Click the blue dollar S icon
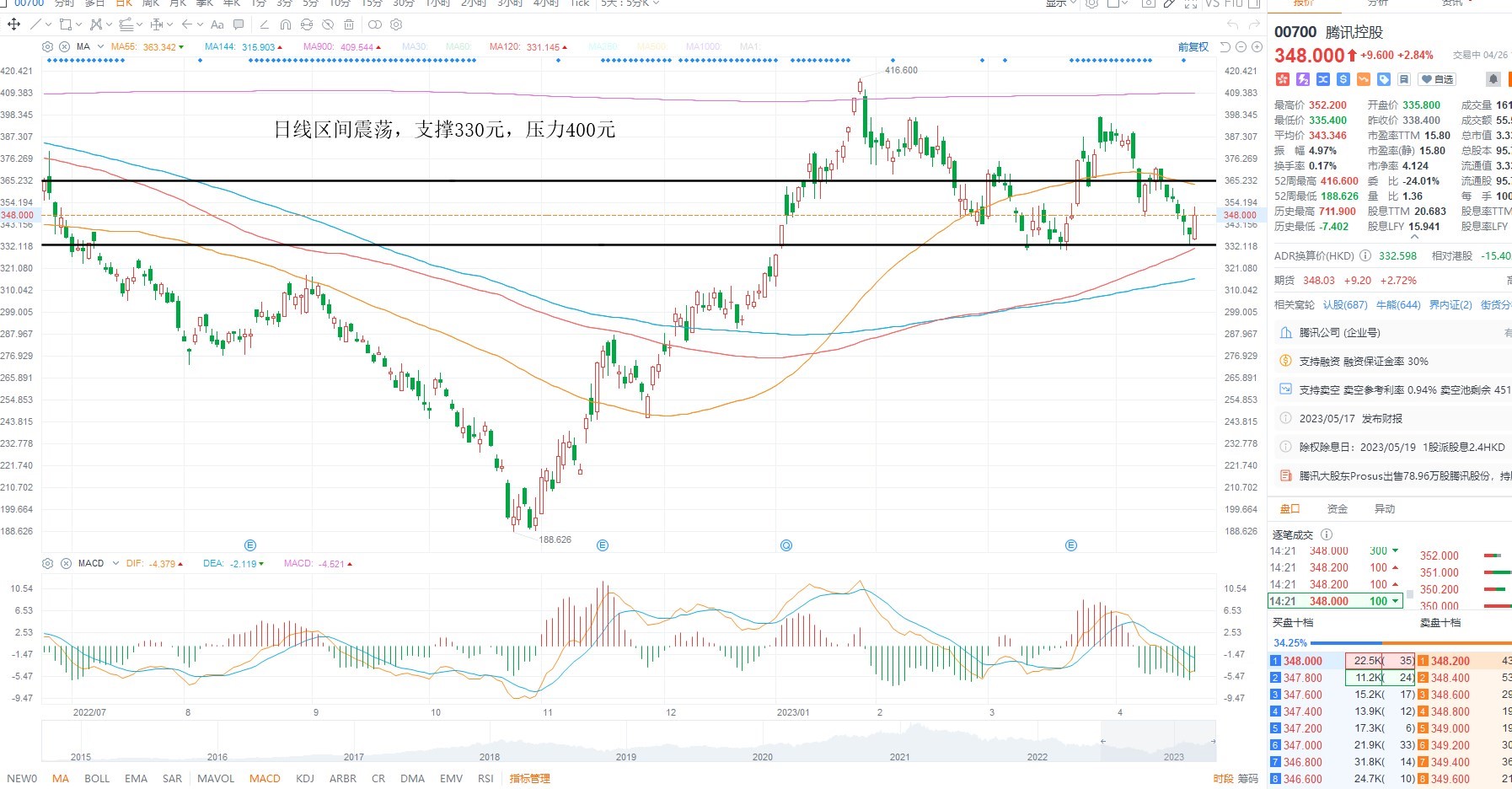 tap(1343, 79)
